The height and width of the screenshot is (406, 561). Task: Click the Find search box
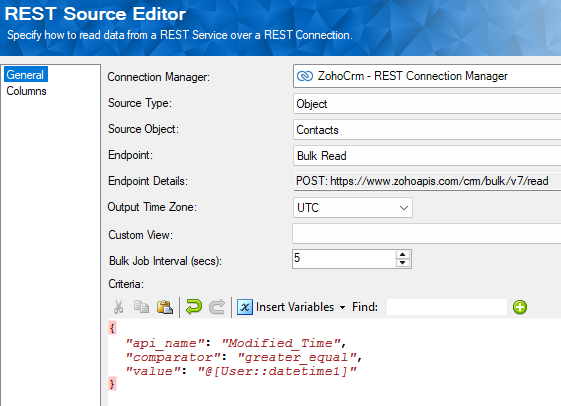[x=447, y=307]
